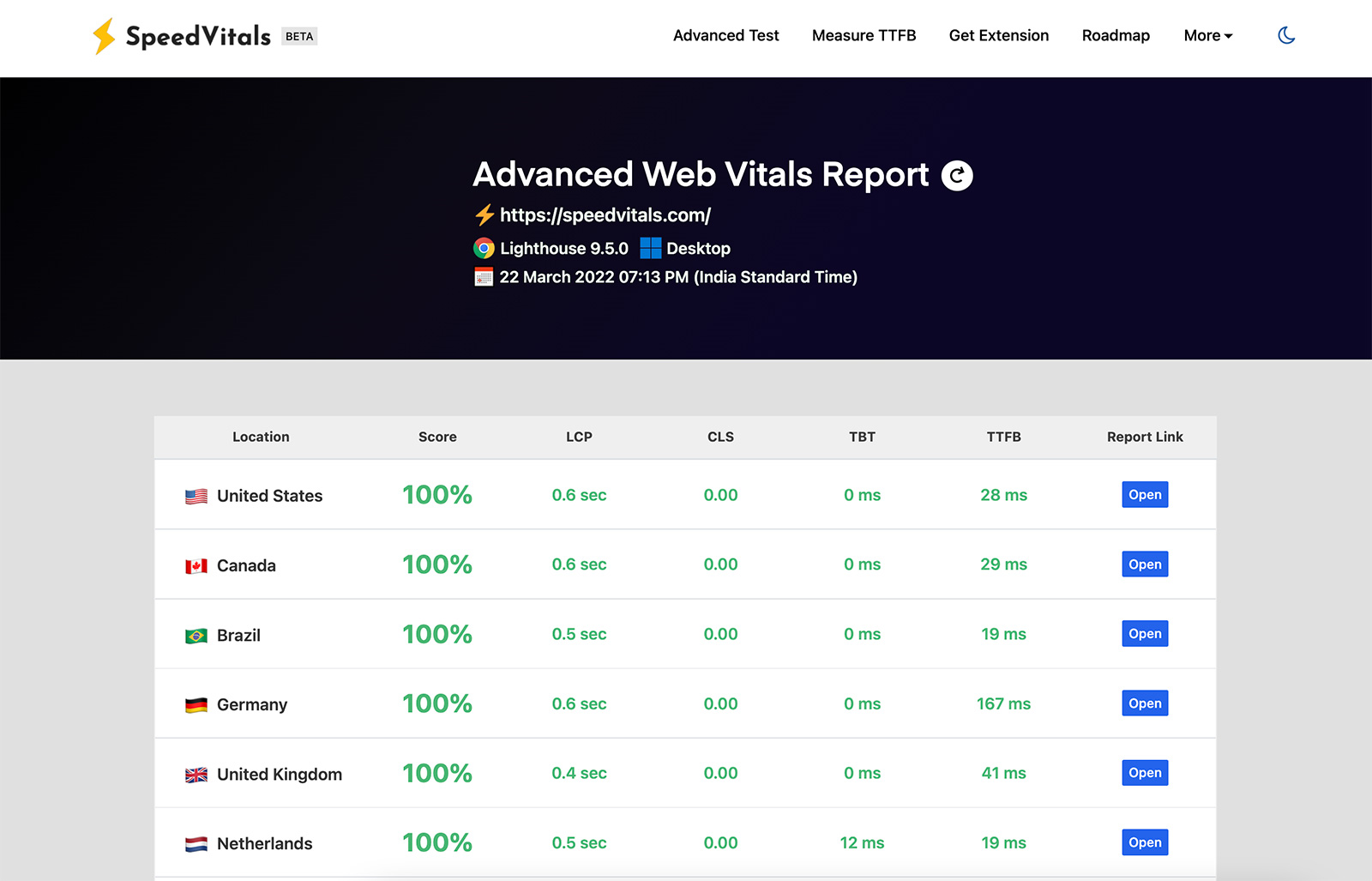Click the United States flag icon
Image resolution: width=1372 pixels, height=881 pixels.
coord(196,497)
